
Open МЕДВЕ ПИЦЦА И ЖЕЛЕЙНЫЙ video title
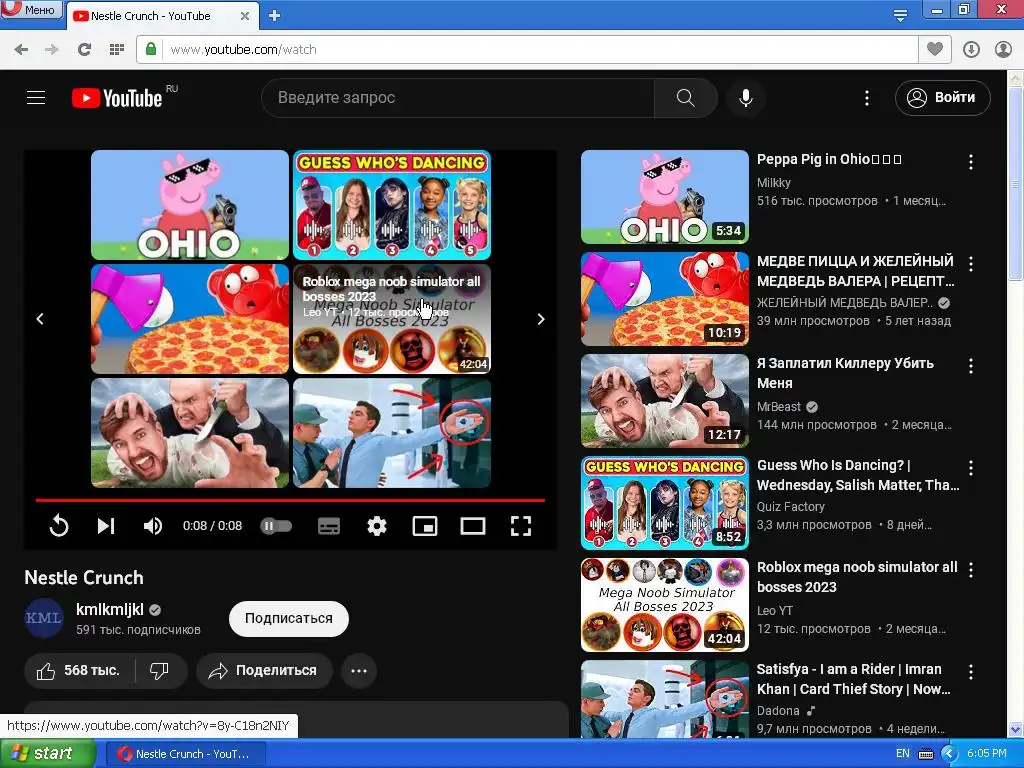click(856, 271)
